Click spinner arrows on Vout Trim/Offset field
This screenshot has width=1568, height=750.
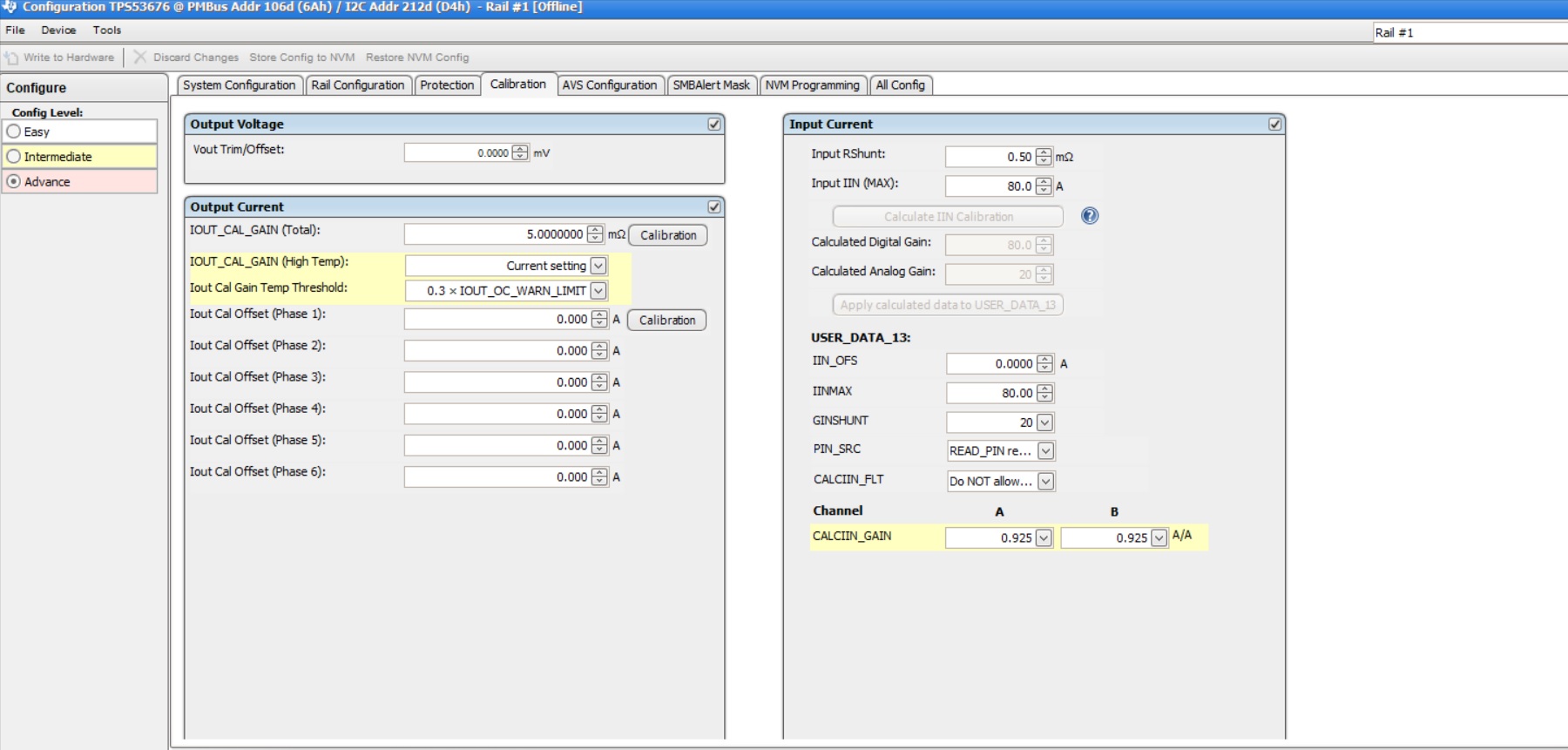(520, 152)
